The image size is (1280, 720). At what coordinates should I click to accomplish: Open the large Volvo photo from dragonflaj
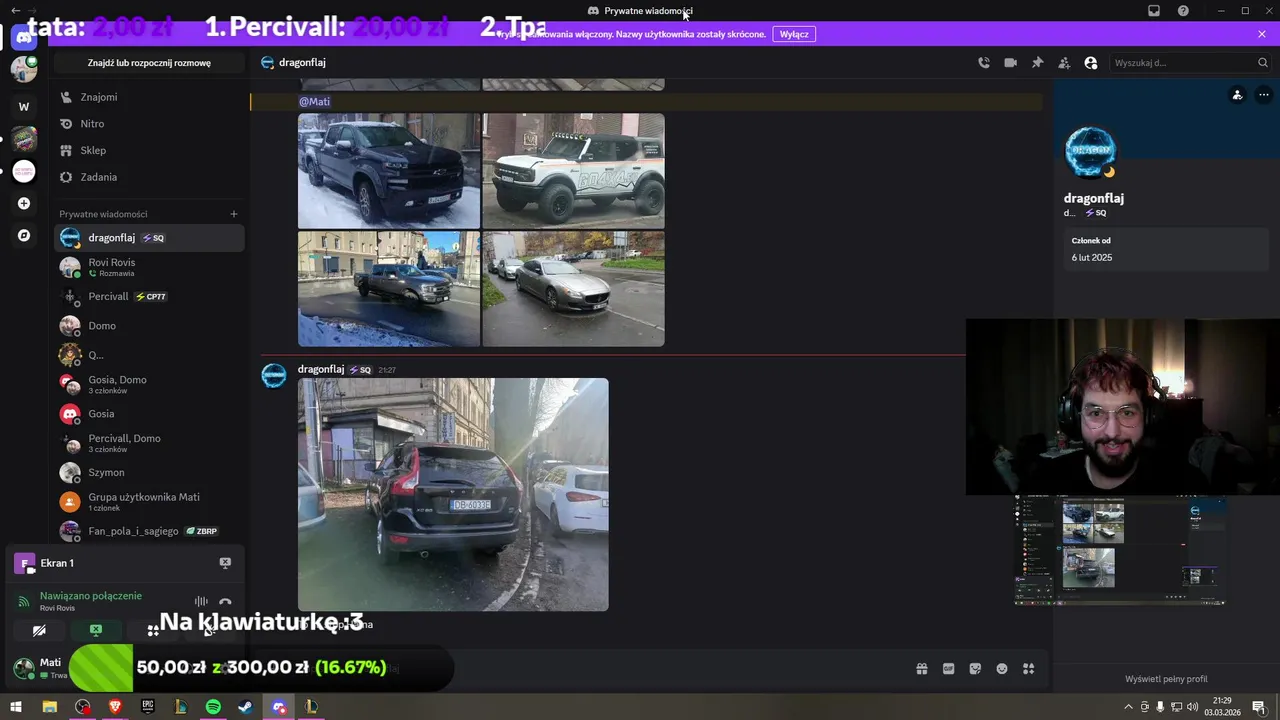[453, 494]
